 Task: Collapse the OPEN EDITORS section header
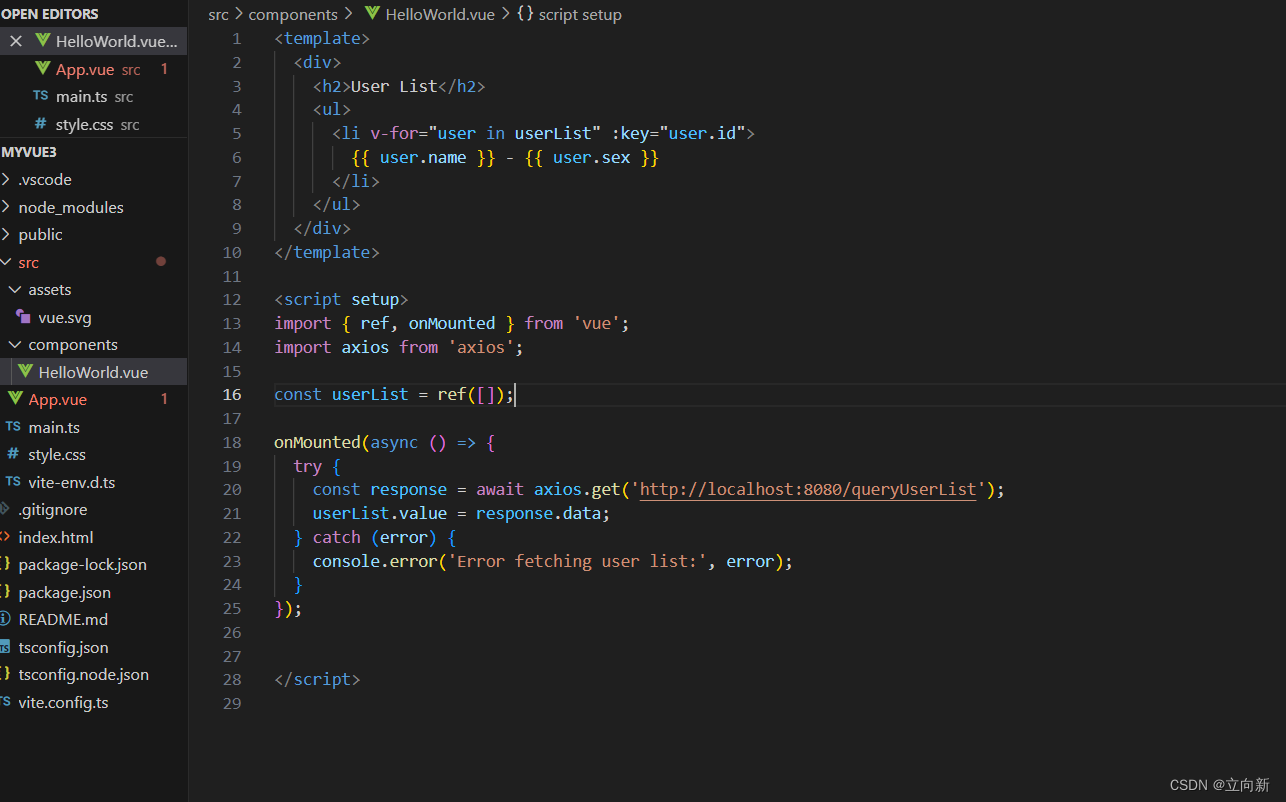[50, 14]
